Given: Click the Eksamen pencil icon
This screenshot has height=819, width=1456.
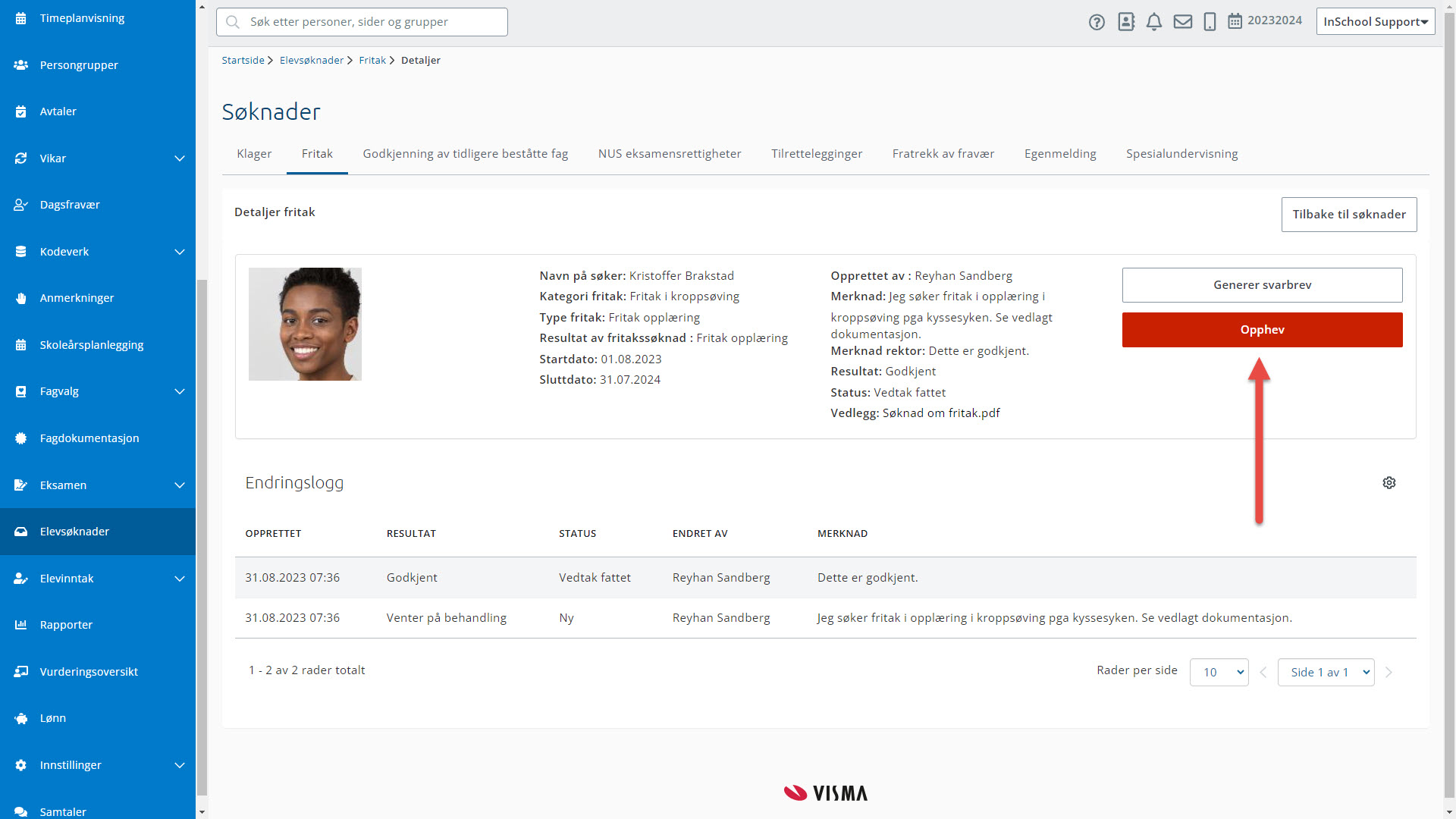Looking at the screenshot, I should coord(21,485).
